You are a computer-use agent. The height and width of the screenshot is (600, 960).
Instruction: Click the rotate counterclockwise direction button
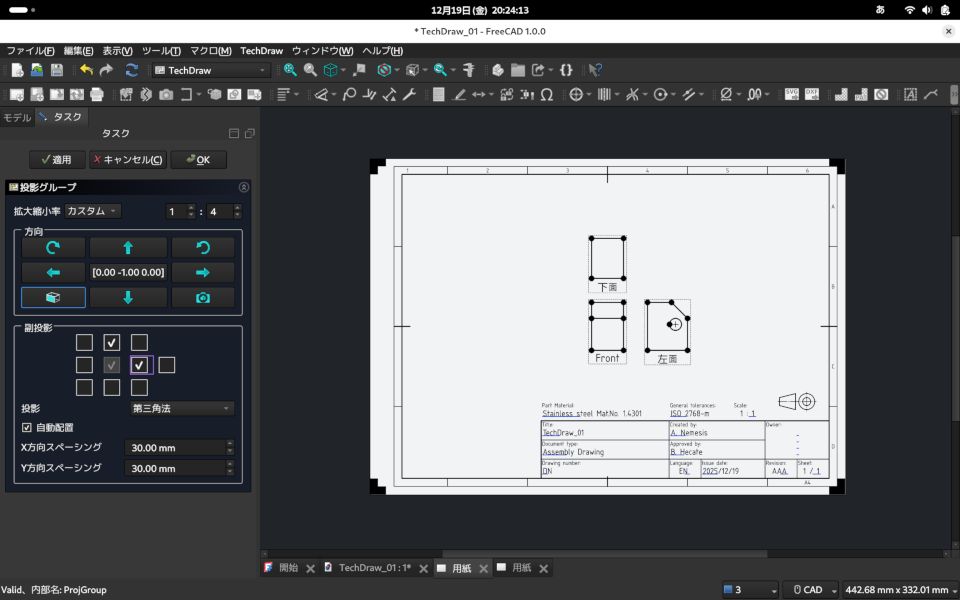click(x=203, y=247)
